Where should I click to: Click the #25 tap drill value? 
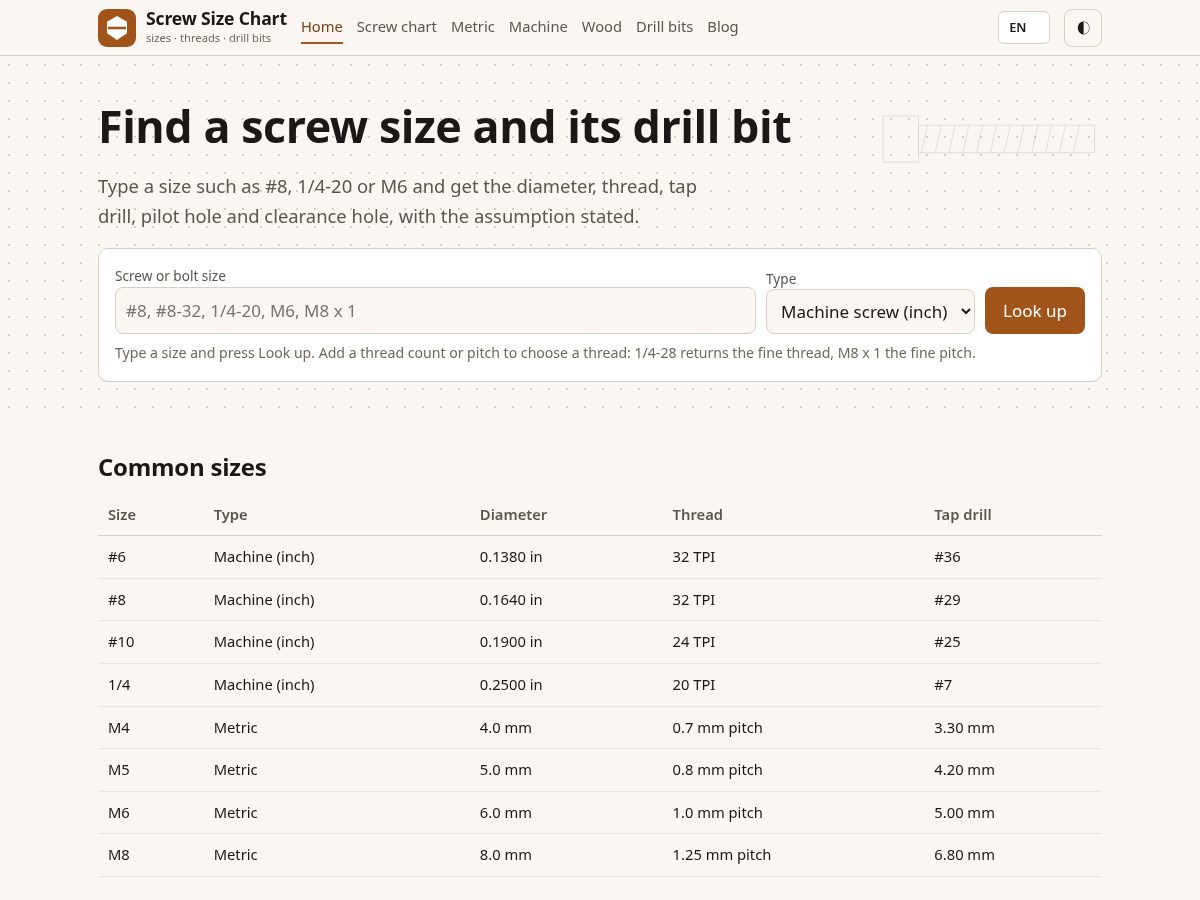947,642
